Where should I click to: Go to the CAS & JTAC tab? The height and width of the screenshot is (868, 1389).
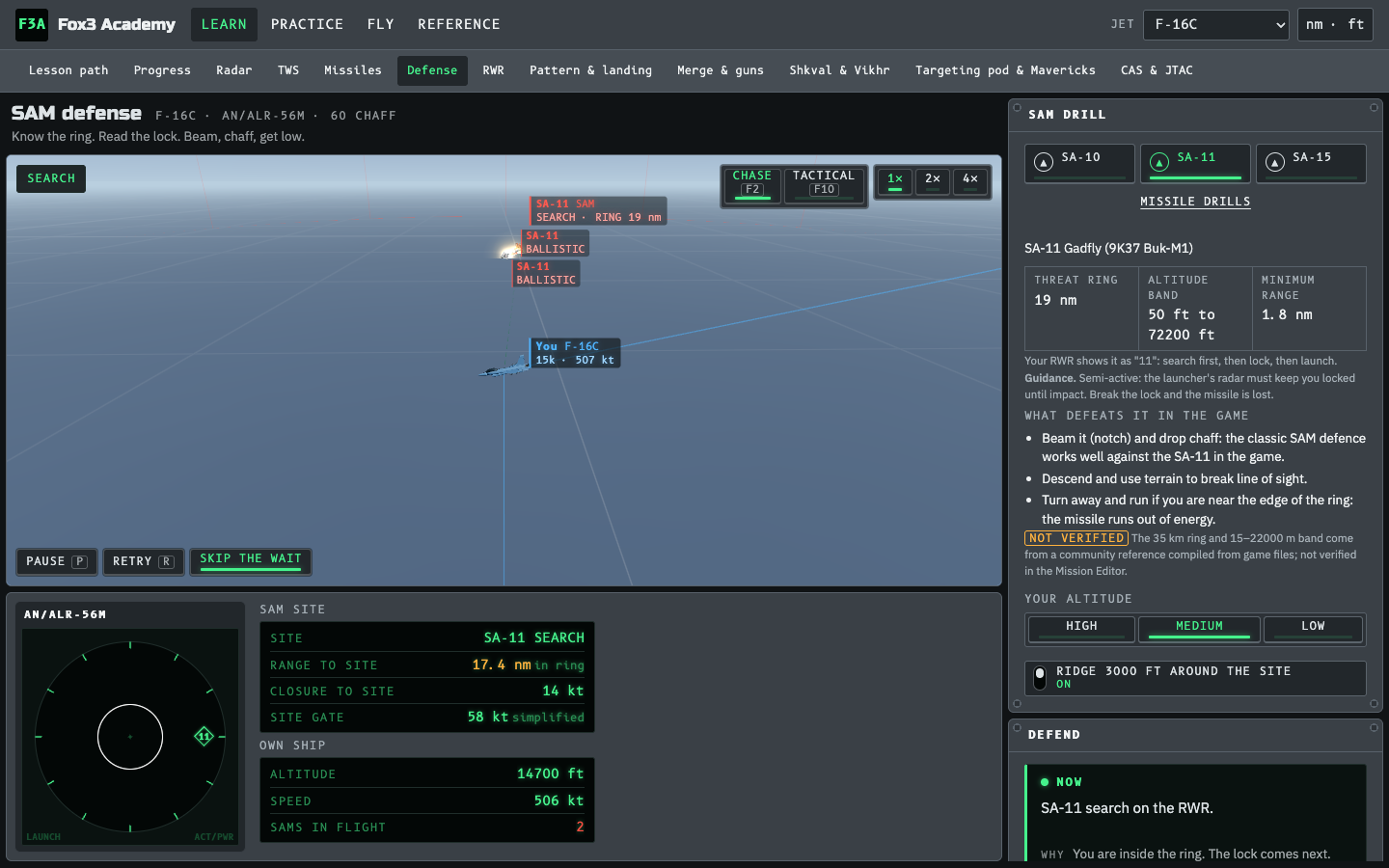pos(1157,70)
